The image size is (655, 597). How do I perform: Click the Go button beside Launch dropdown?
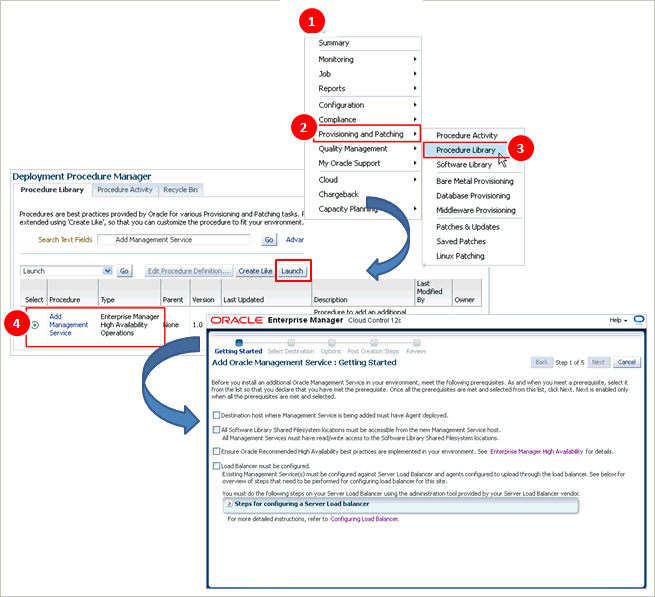124,271
